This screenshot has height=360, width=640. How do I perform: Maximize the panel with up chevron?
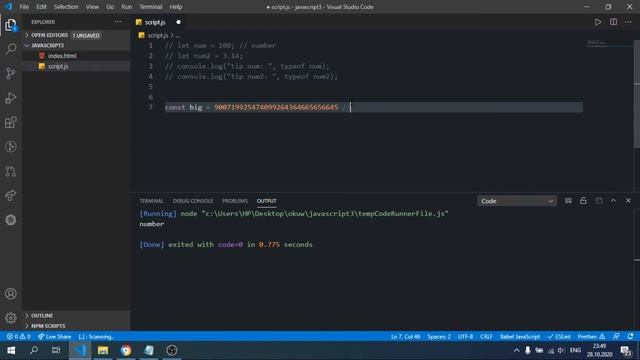coord(613,201)
